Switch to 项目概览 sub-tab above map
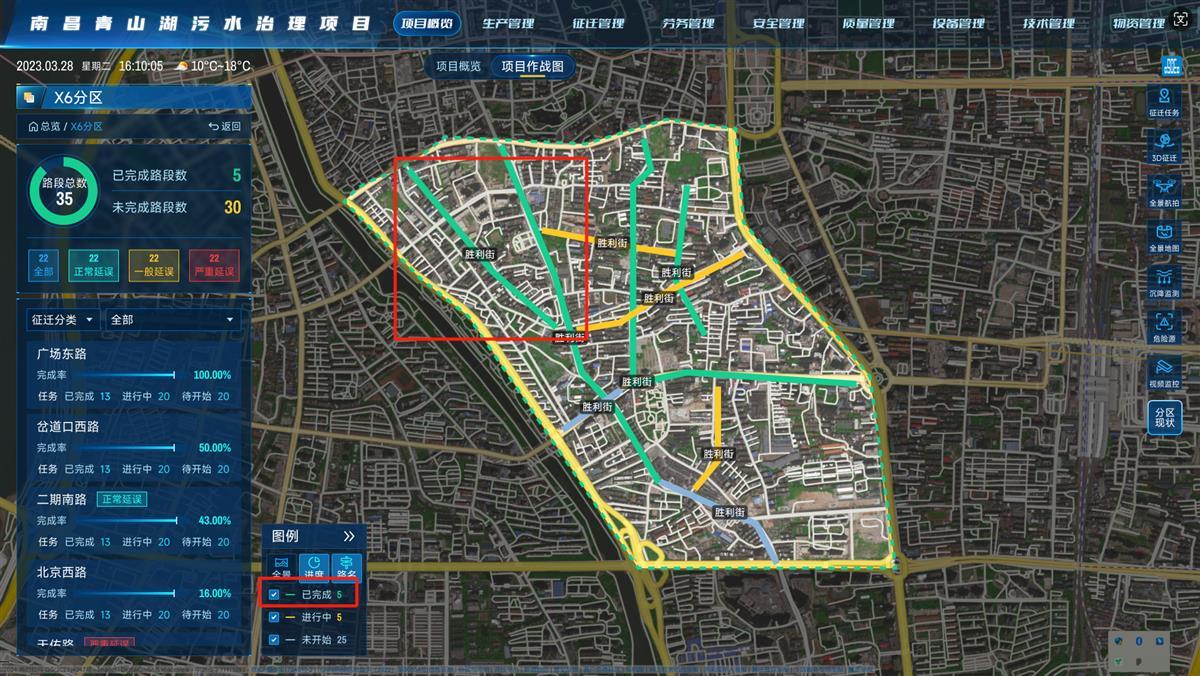1200x676 pixels. [458, 66]
